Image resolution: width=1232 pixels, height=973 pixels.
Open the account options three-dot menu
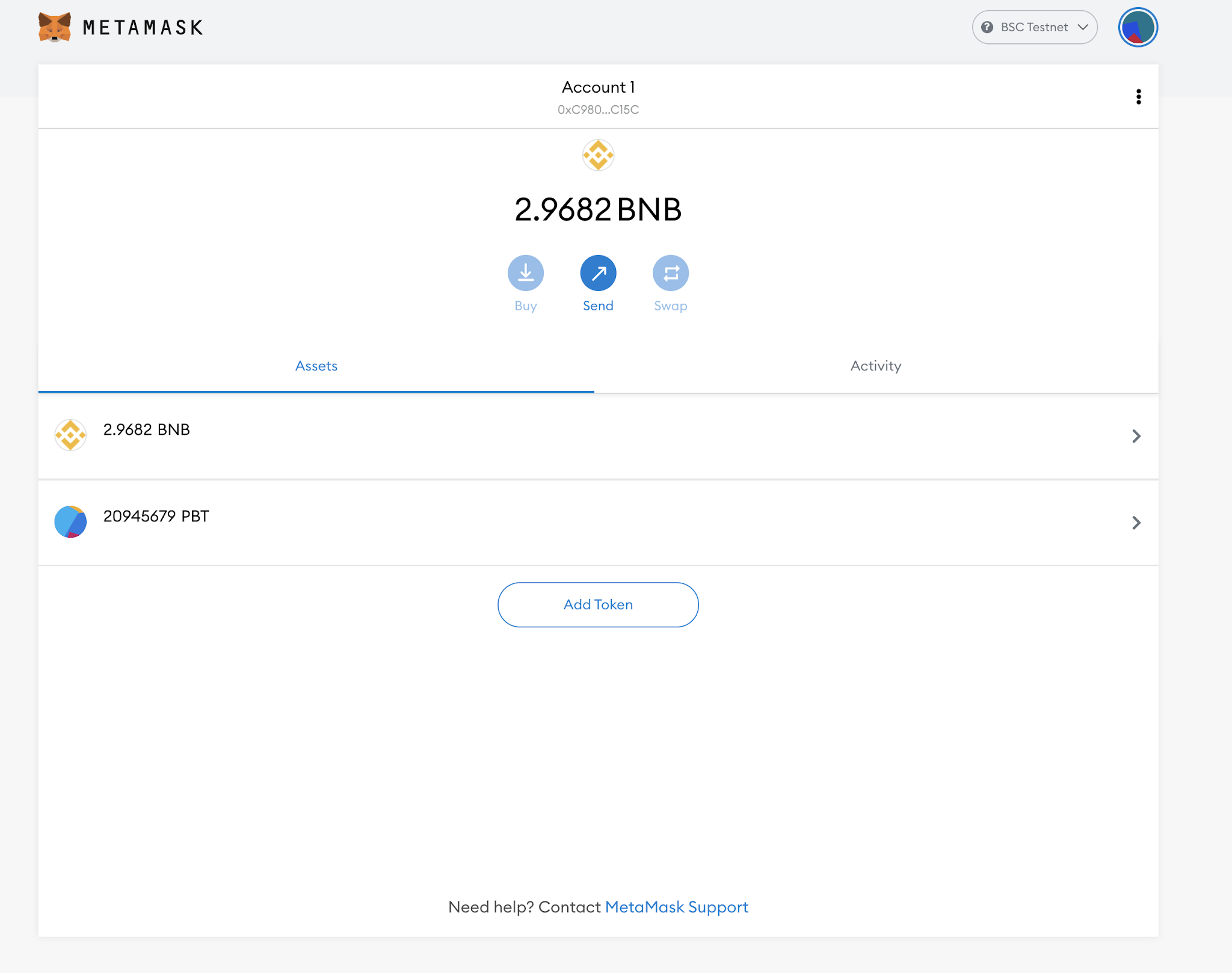coord(1138,97)
